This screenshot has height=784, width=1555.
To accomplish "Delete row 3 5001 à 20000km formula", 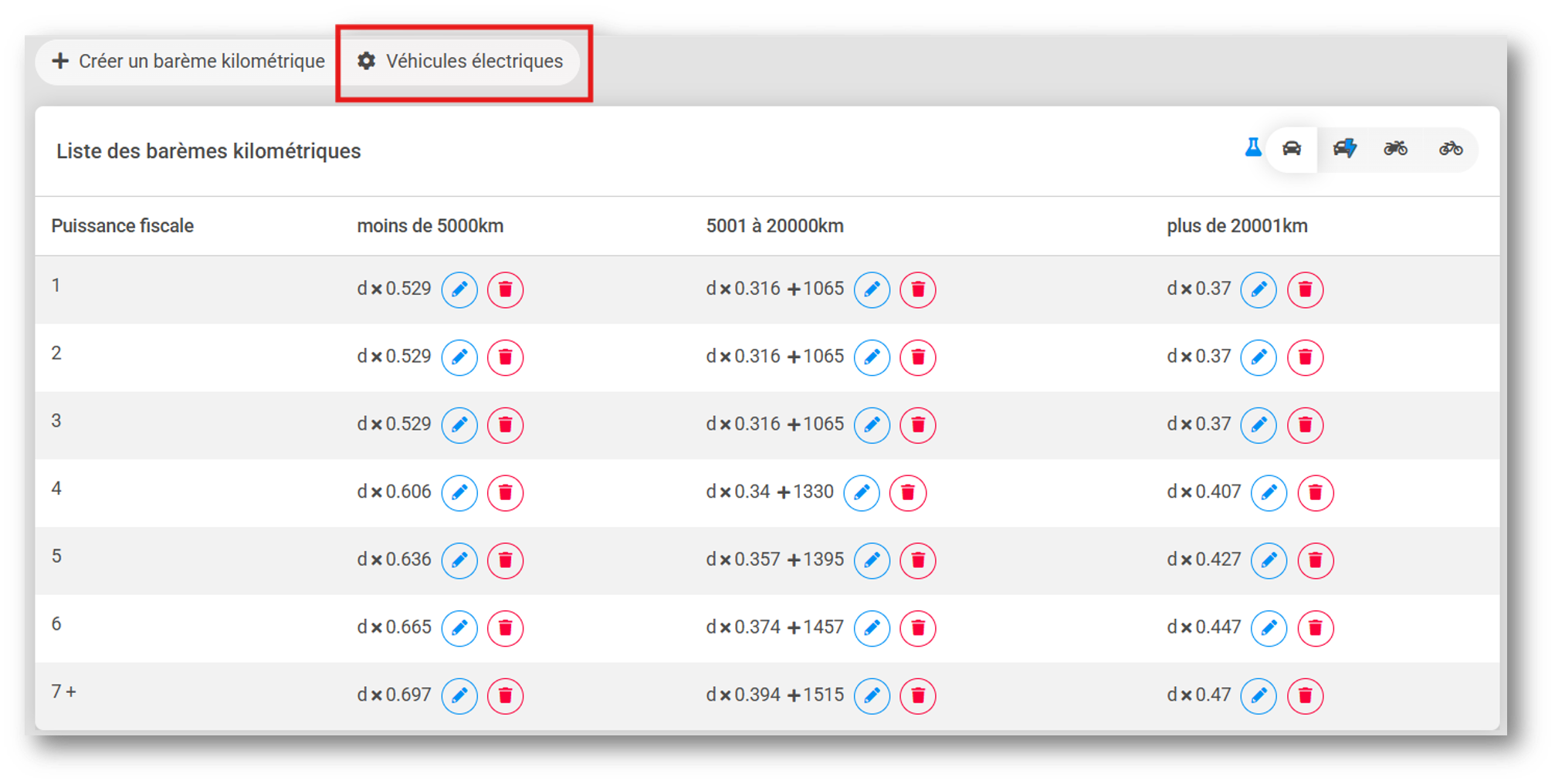I will point(918,424).
